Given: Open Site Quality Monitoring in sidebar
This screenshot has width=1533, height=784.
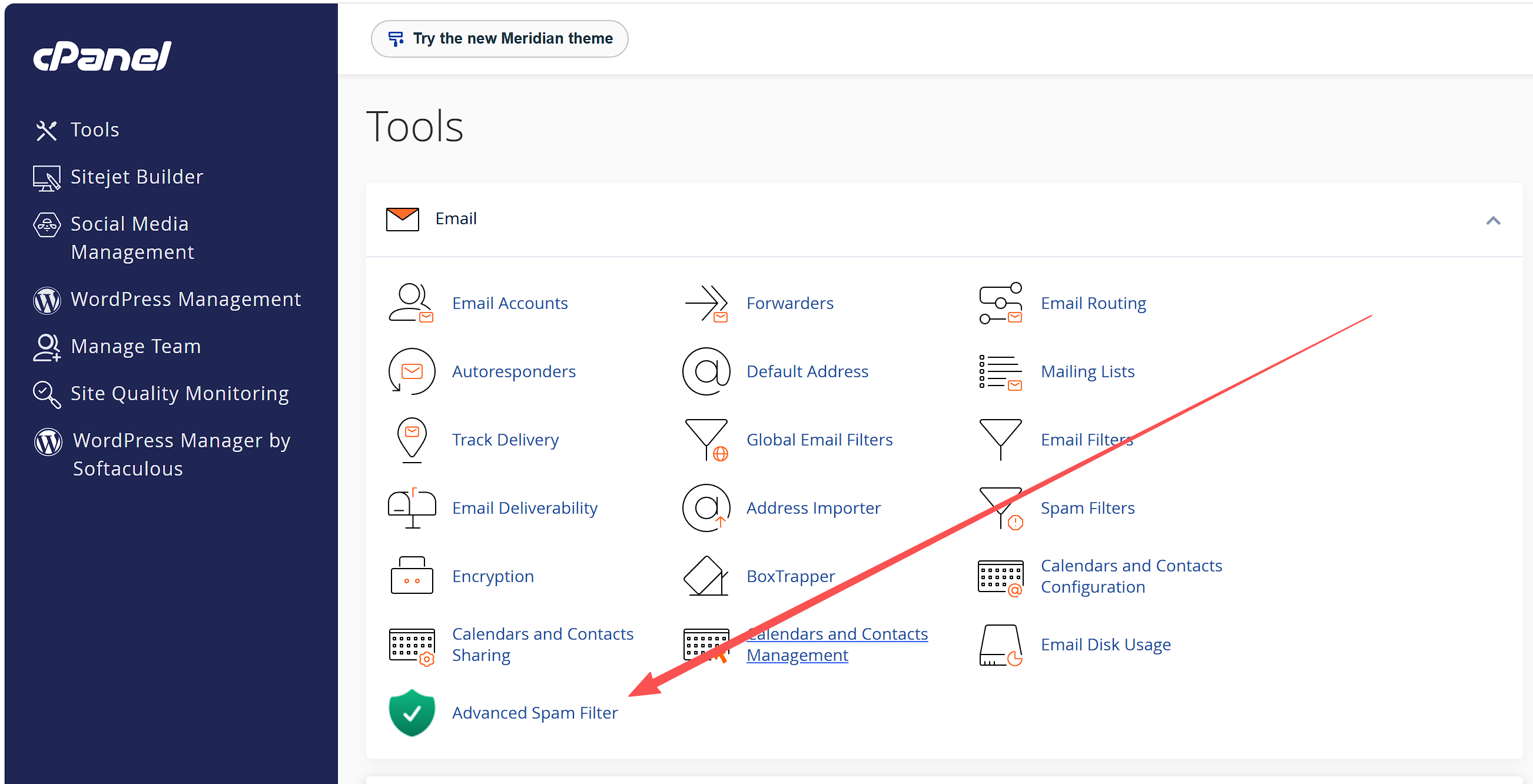Looking at the screenshot, I should [180, 394].
